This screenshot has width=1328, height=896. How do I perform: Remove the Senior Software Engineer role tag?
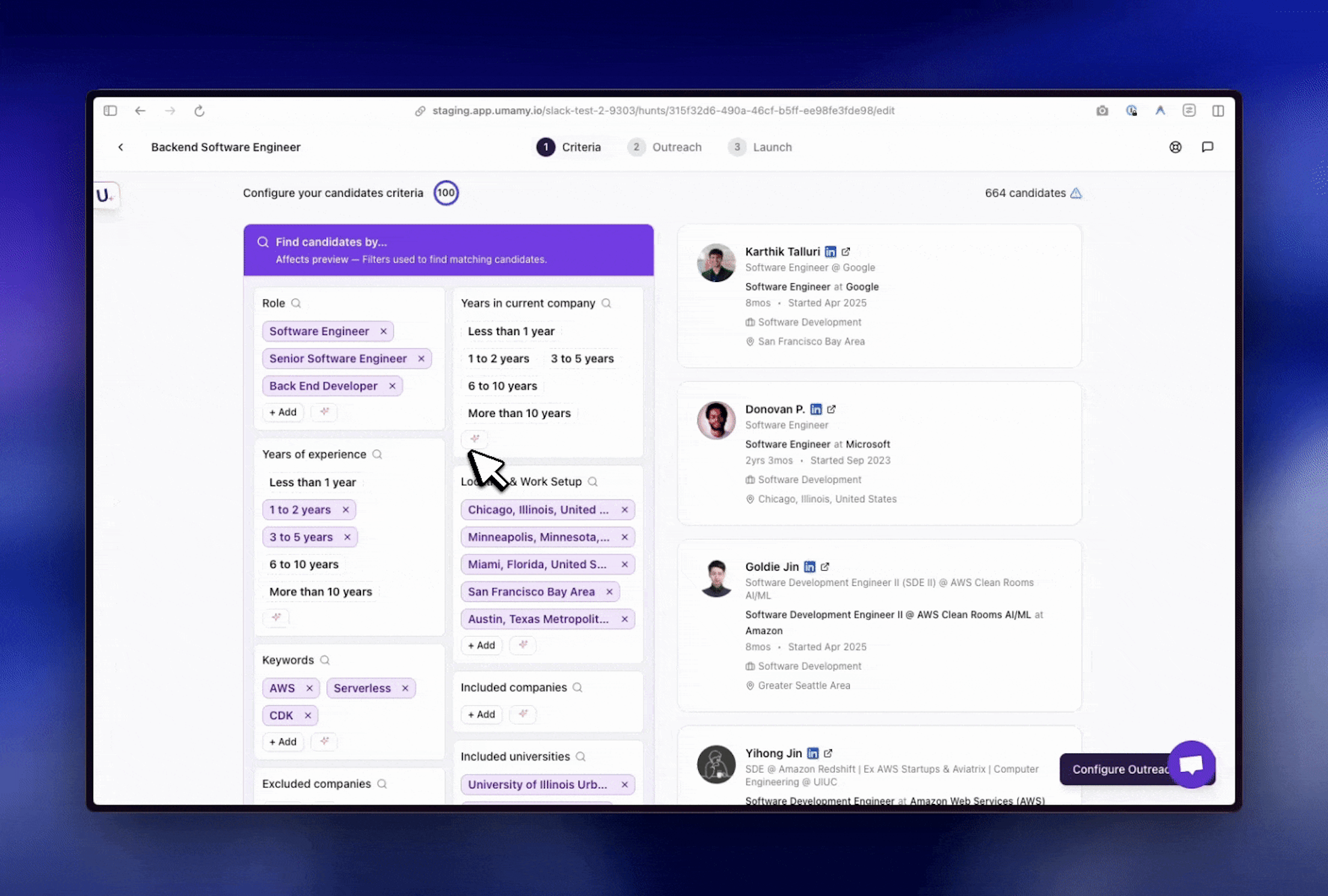point(421,359)
